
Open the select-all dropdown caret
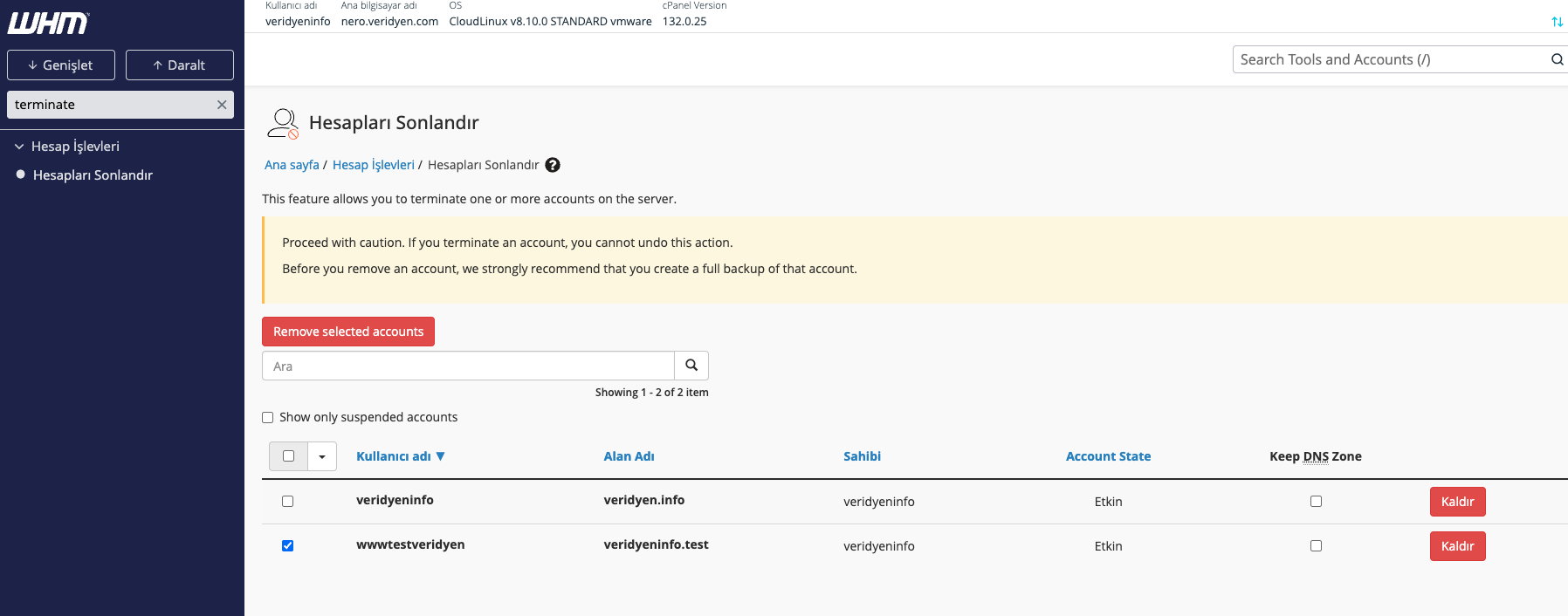tap(322, 456)
